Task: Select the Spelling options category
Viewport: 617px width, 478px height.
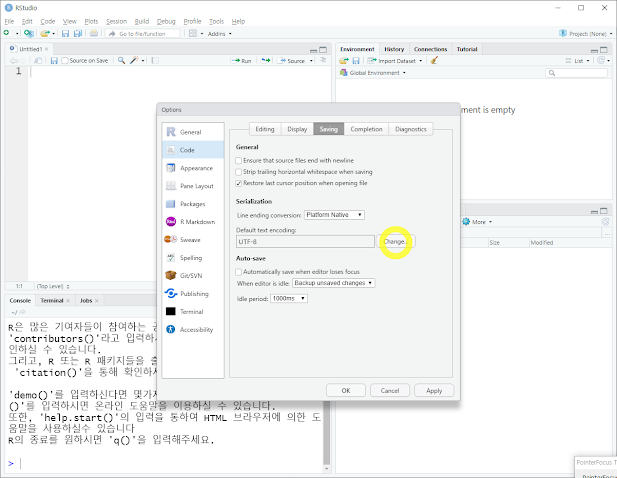Action: [x=193, y=258]
